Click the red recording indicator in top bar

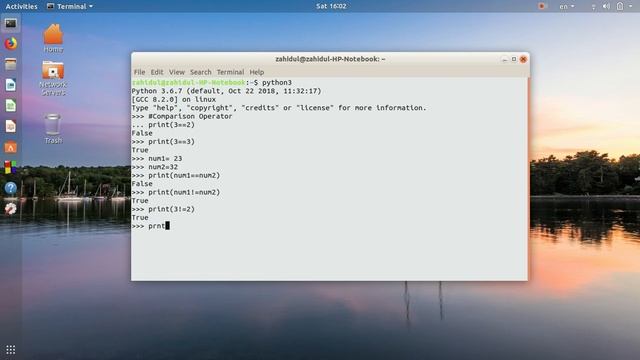pyautogui.click(x=542, y=6)
